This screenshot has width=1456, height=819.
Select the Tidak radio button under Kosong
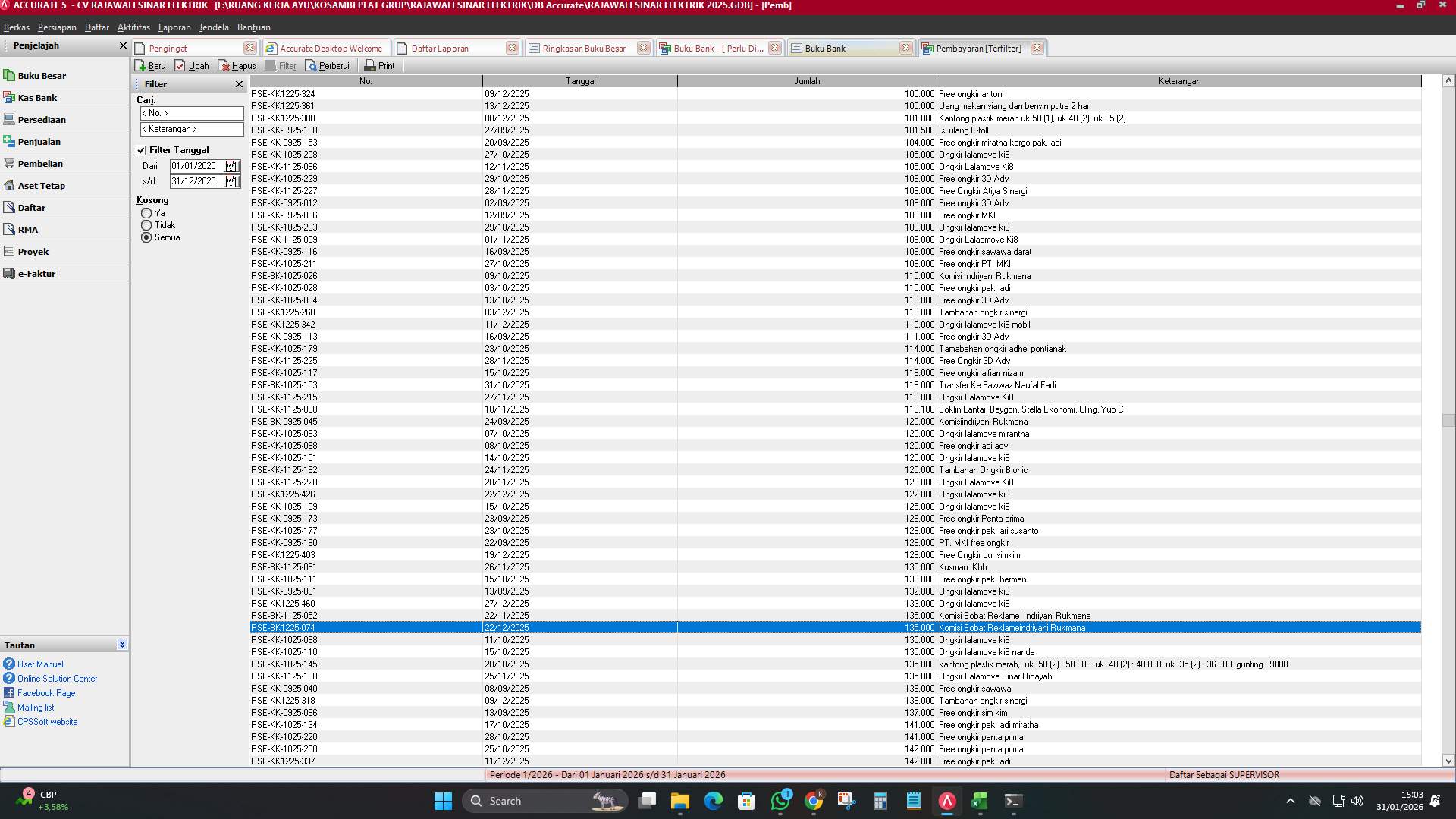point(148,224)
